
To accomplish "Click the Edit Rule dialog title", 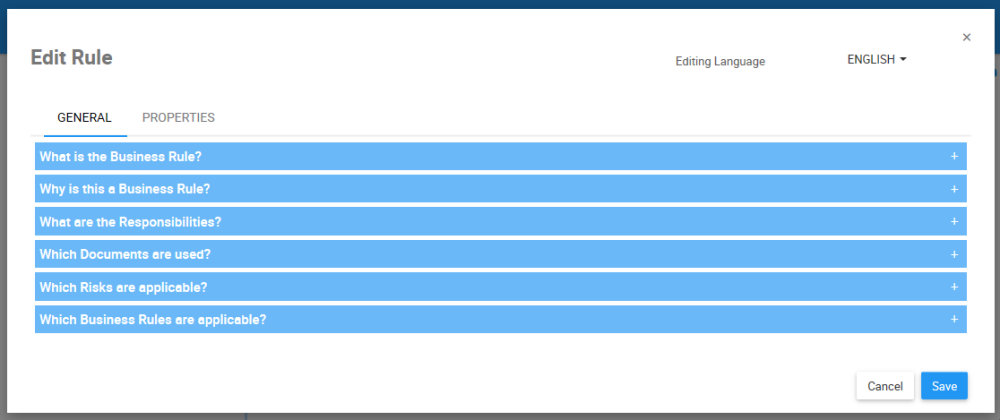I will click(71, 58).
